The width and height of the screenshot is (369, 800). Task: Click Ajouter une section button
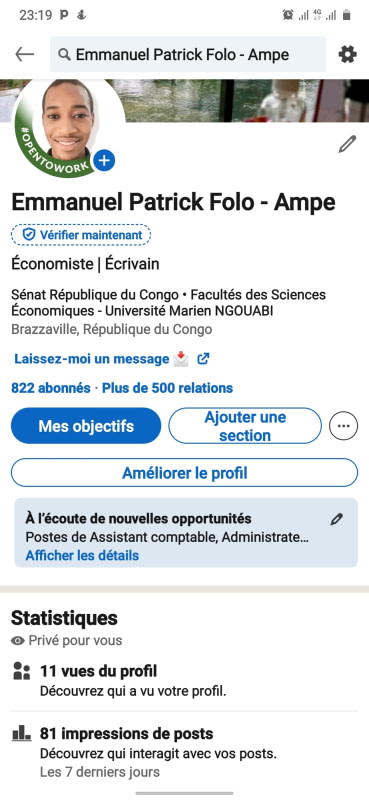[x=245, y=426]
